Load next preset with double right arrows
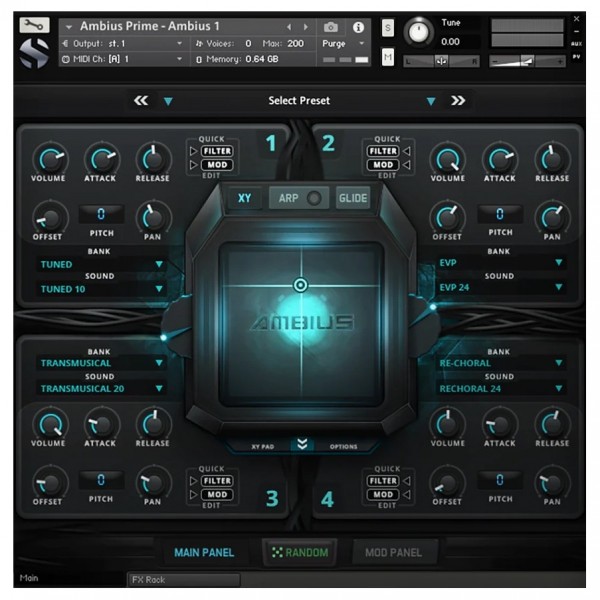Screen dimensions: 600x600 458,101
